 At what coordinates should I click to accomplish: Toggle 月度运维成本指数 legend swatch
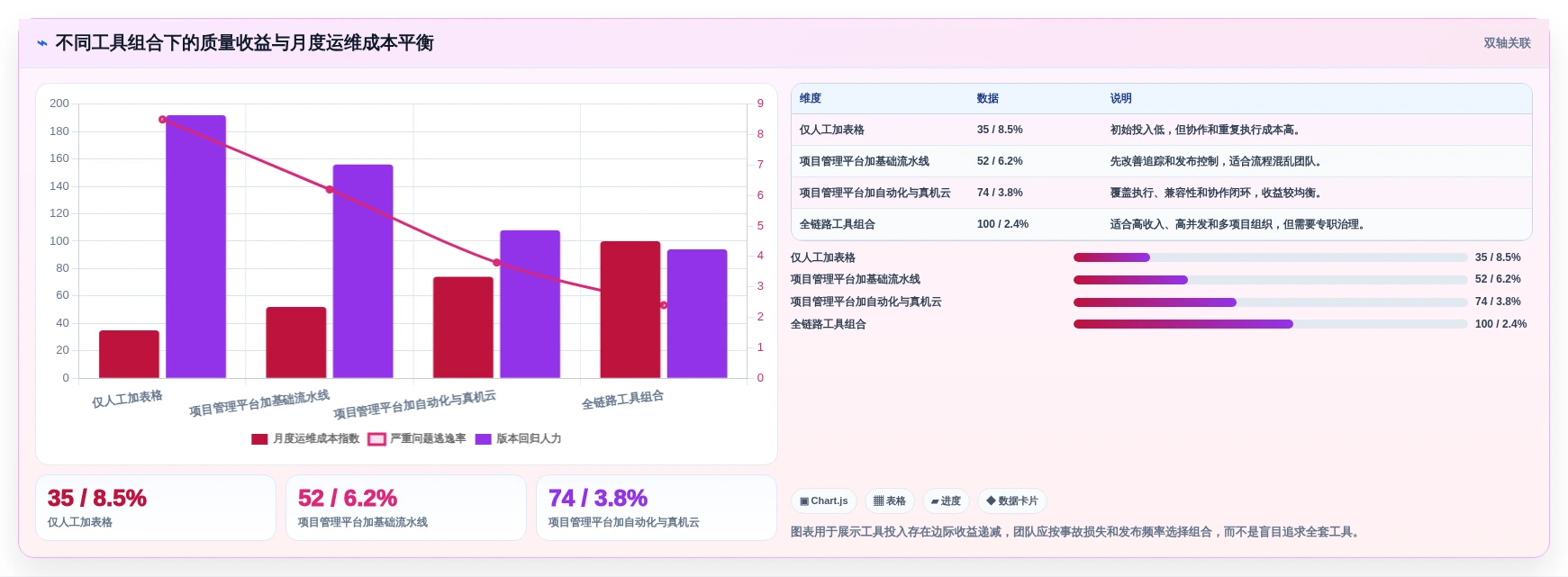[259, 439]
